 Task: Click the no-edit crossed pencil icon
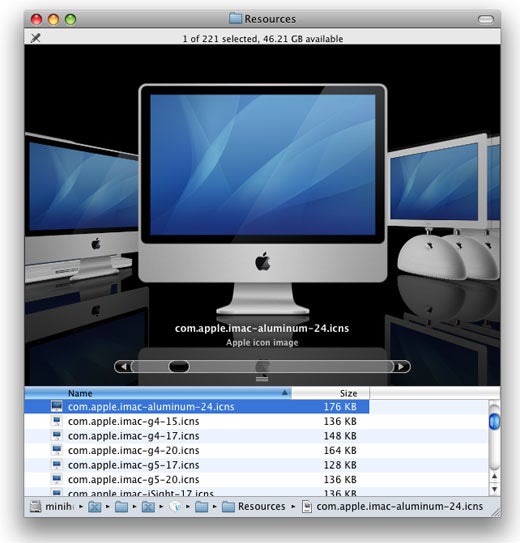[36, 38]
